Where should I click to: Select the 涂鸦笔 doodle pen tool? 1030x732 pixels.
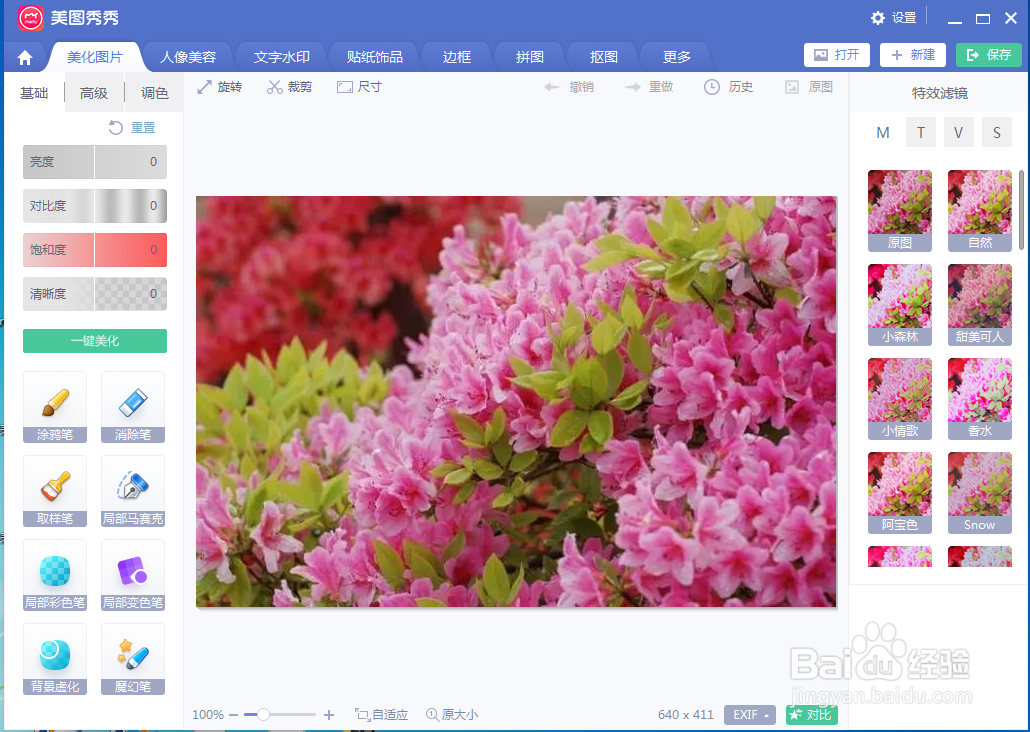(x=54, y=407)
